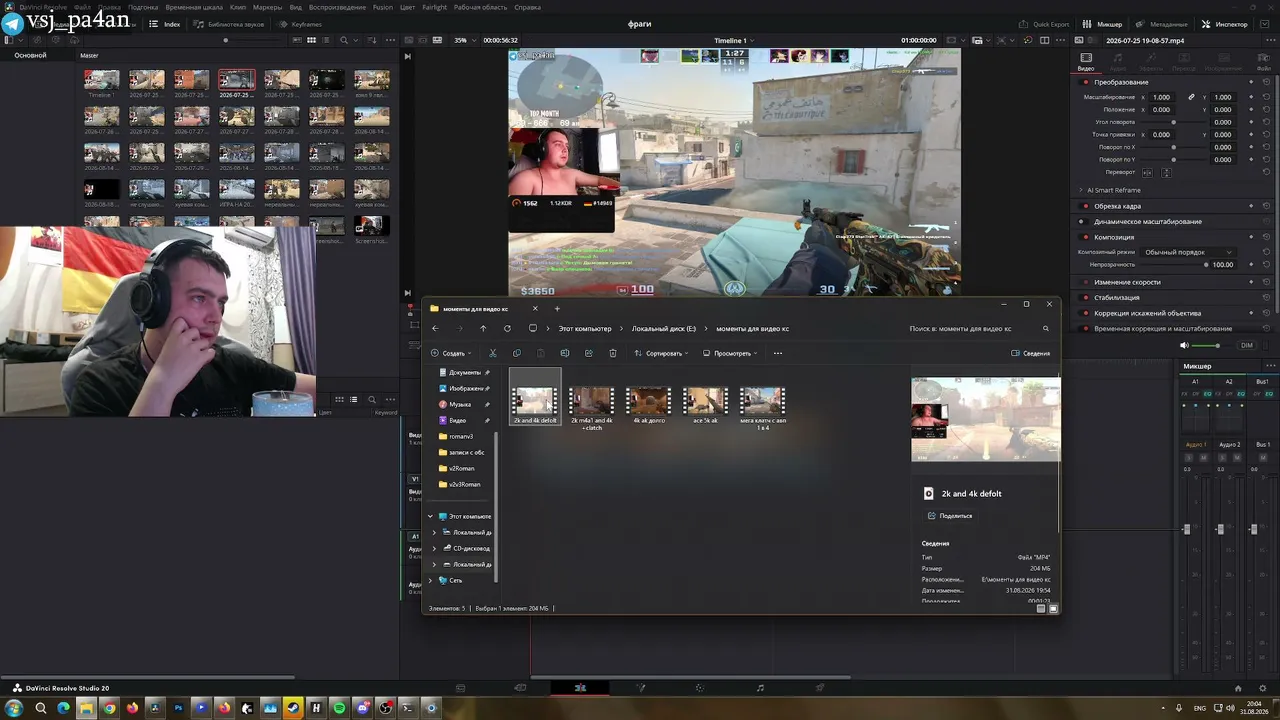Cut the selected file in Explorer
The image size is (1280, 720).
pyautogui.click(x=492, y=353)
